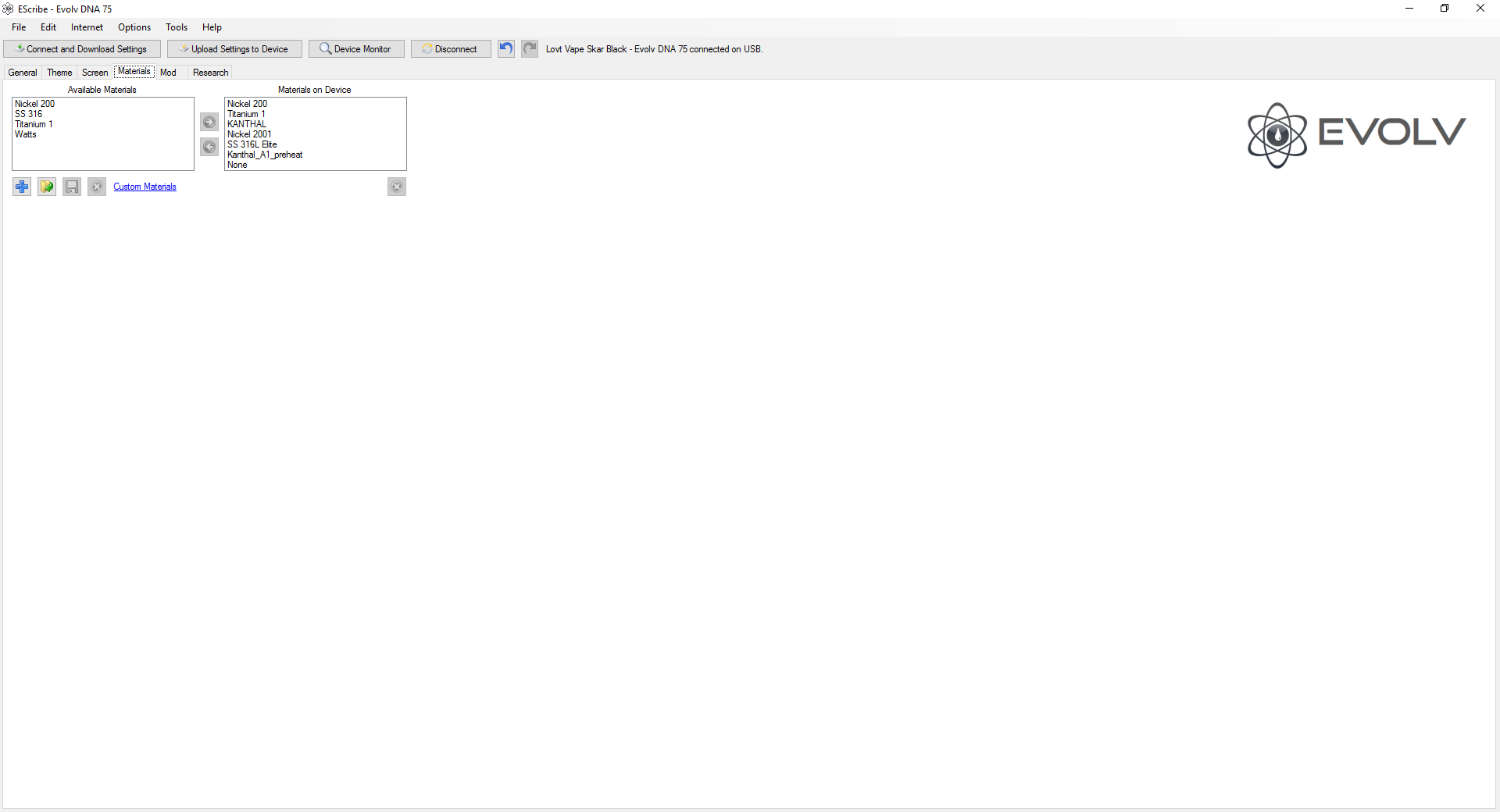Click the delete icon below Materials on Device
Viewport: 1500px width, 812px height.
[397, 187]
